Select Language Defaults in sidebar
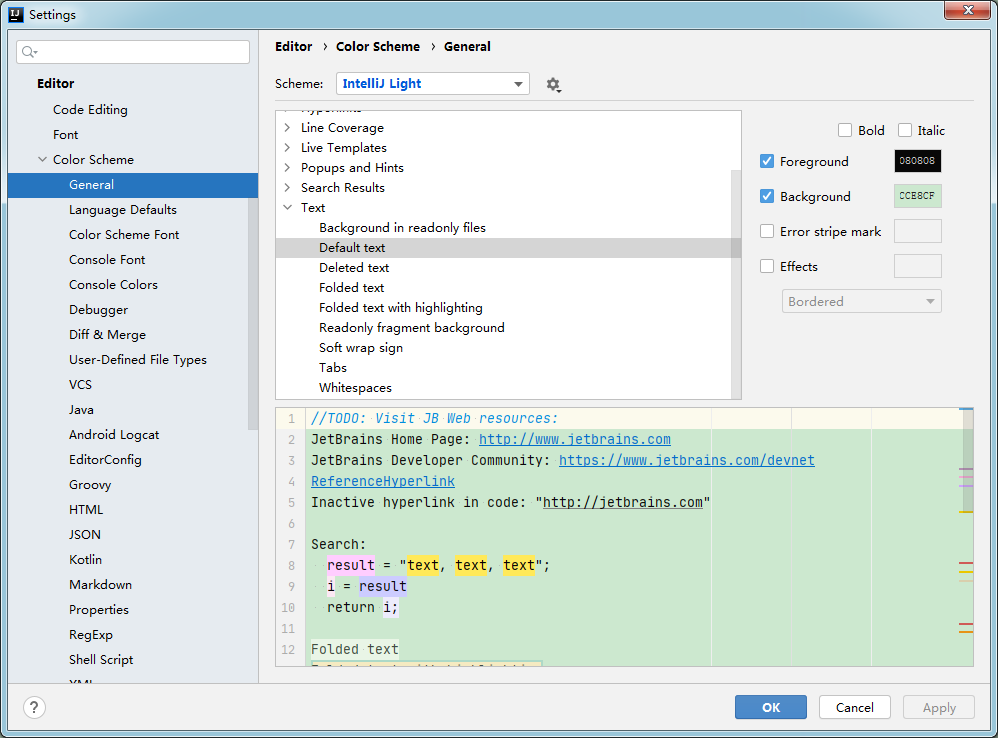The width and height of the screenshot is (998, 738). pos(122,210)
